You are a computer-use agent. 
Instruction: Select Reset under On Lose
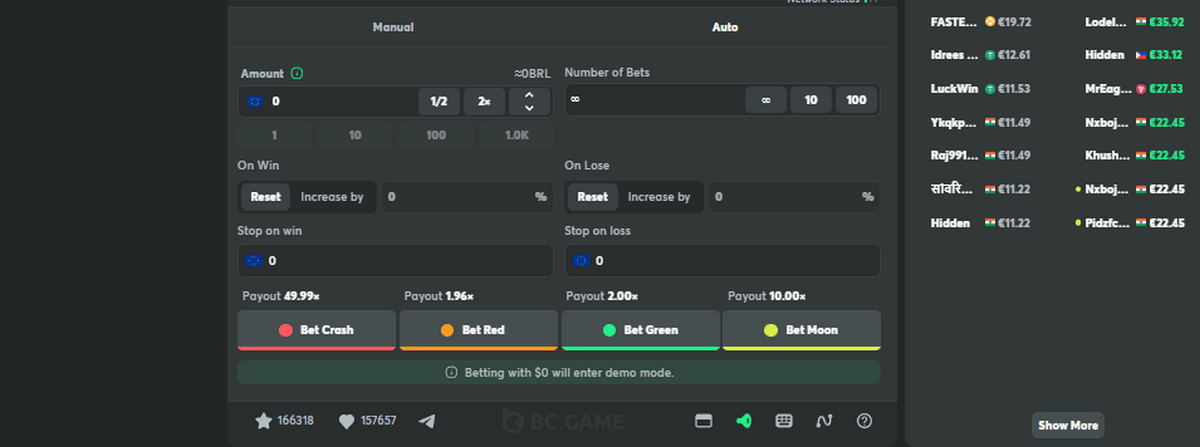pos(592,197)
